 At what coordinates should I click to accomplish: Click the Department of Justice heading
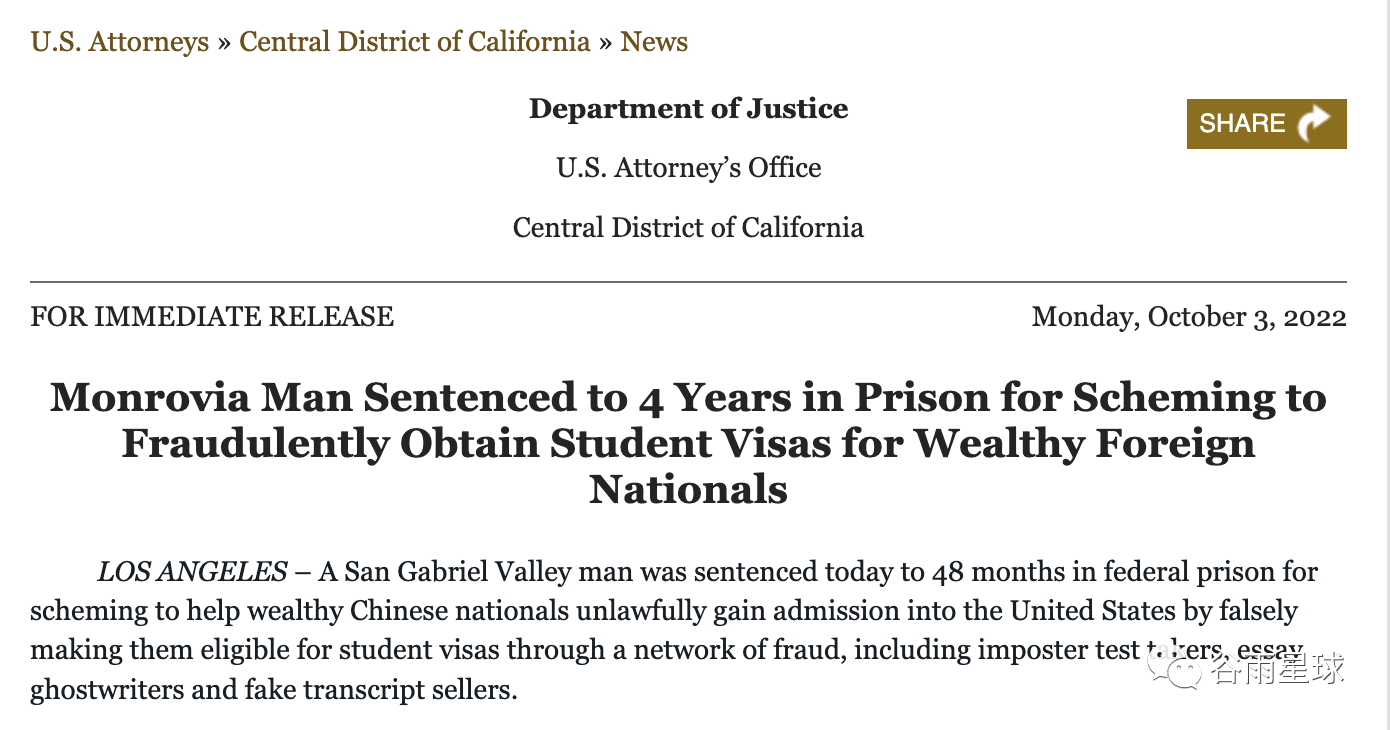pyautogui.click(x=688, y=108)
